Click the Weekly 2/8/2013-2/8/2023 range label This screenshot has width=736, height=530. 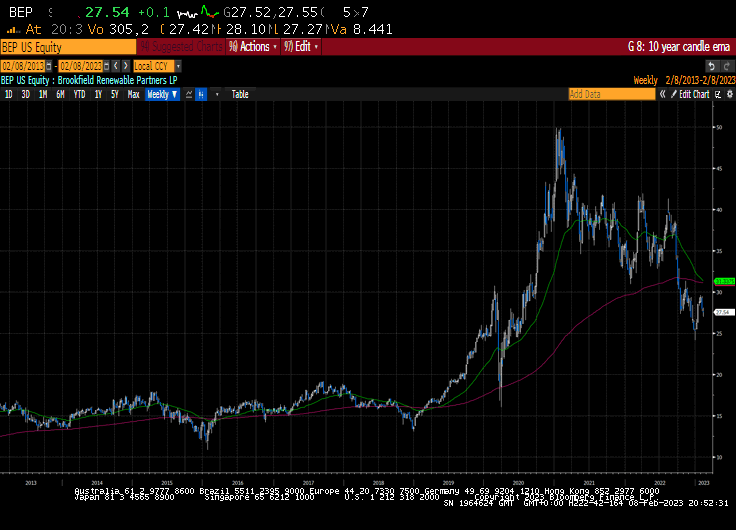pyautogui.click(x=684, y=80)
